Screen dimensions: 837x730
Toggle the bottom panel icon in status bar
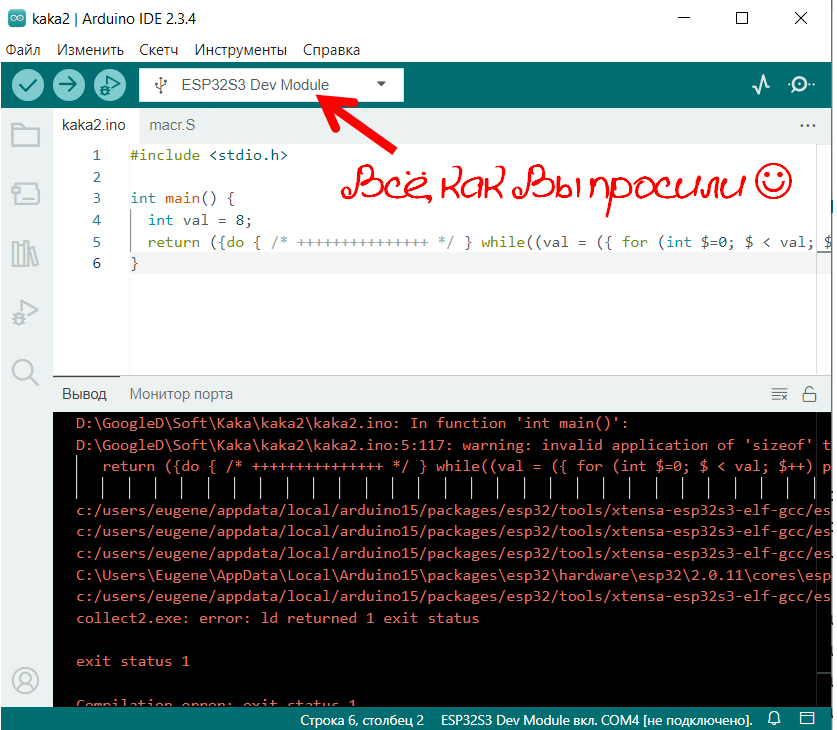(807, 718)
